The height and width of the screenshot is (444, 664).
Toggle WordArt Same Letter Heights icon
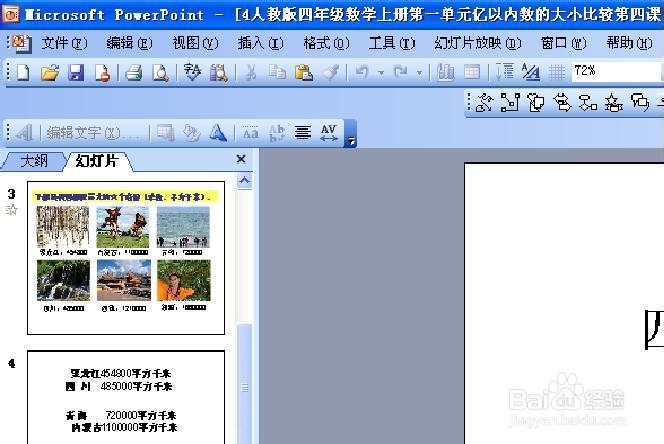click(x=250, y=133)
